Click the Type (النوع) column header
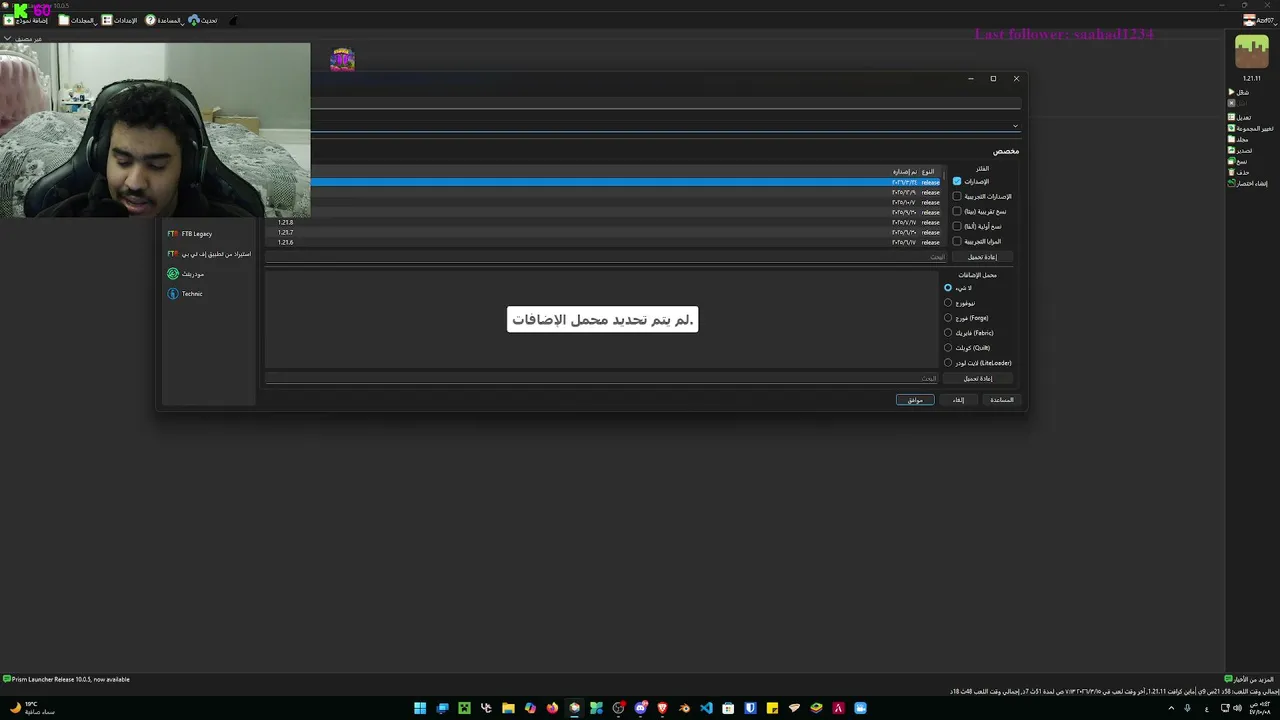The image size is (1280, 720). pos(929,172)
